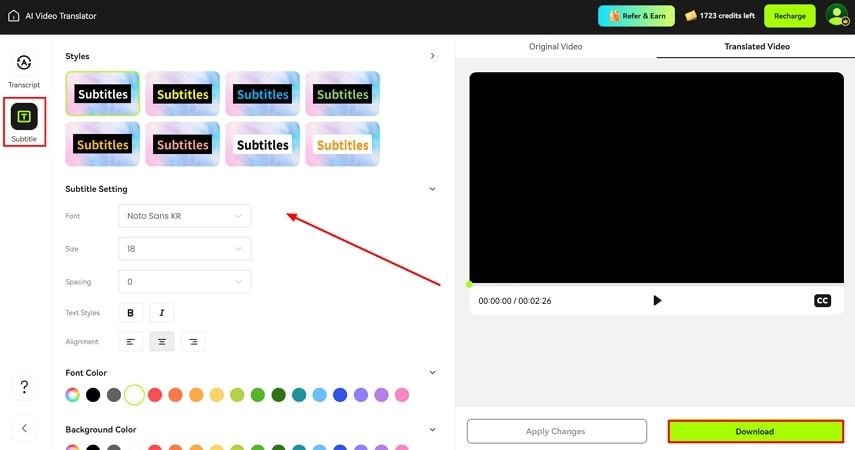Play the translated video
This screenshot has height=450, width=855.
tap(657, 301)
